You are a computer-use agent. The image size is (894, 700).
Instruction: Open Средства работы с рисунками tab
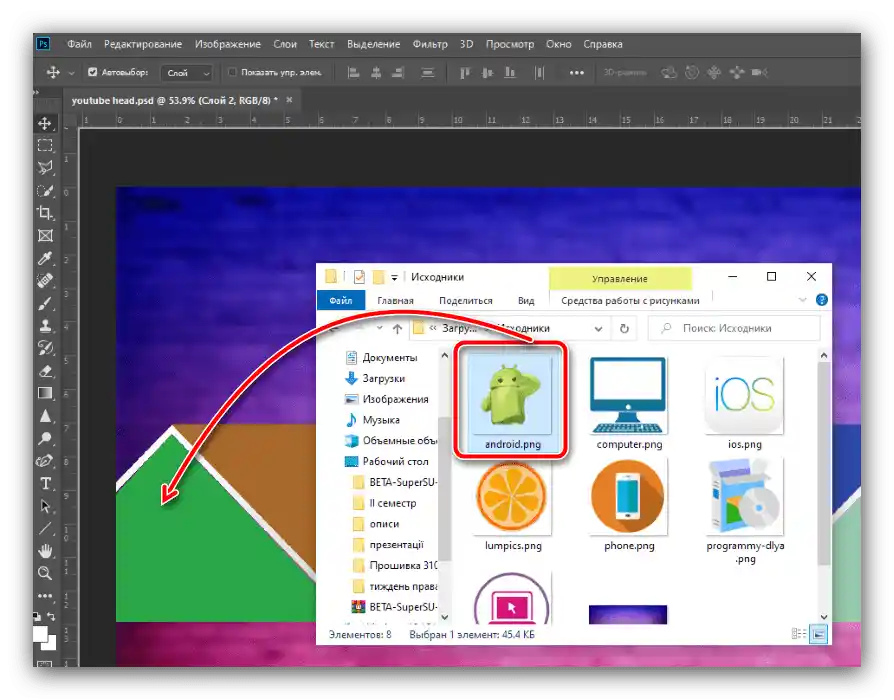(x=630, y=300)
